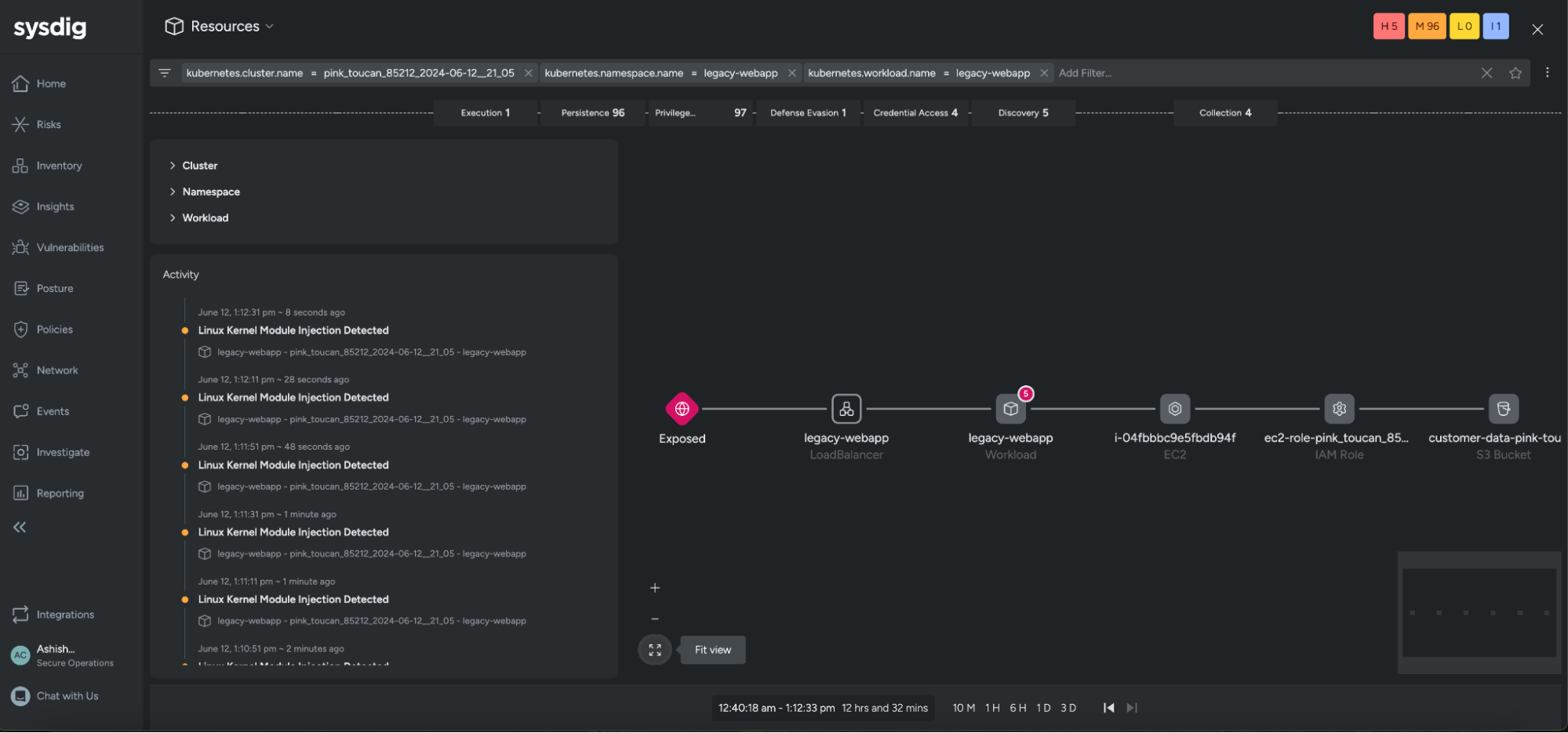Screen dimensions: 1568x733
Task: Open the Resources dropdown
Action: coord(220,26)
